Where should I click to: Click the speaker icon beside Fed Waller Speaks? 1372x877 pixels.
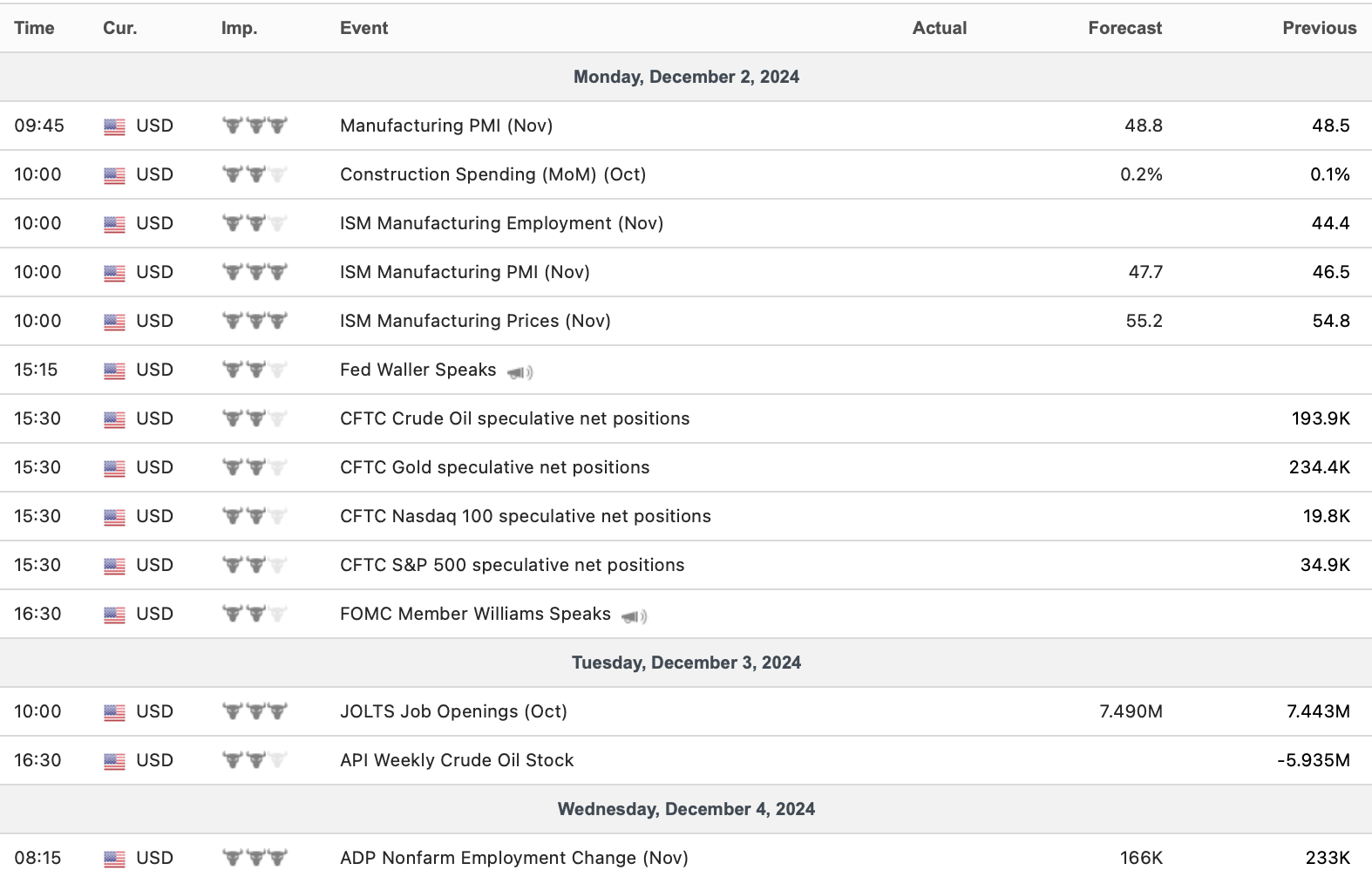tap(520, 372)
